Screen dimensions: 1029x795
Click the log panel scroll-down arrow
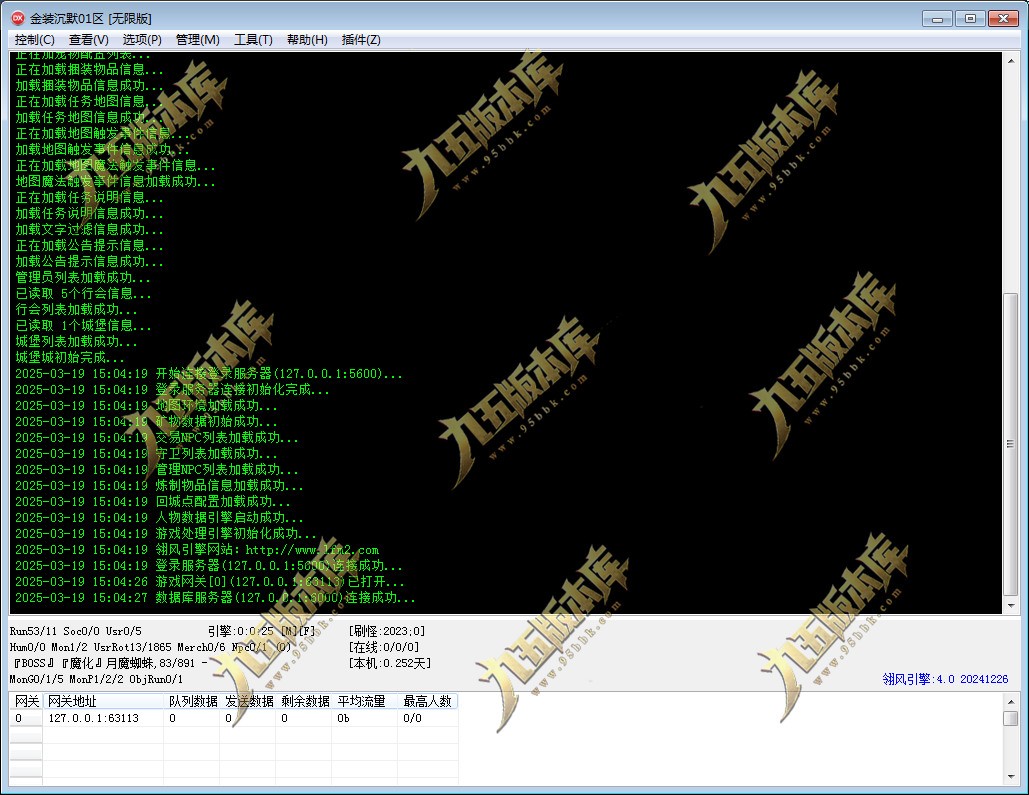pos(1011,605)
